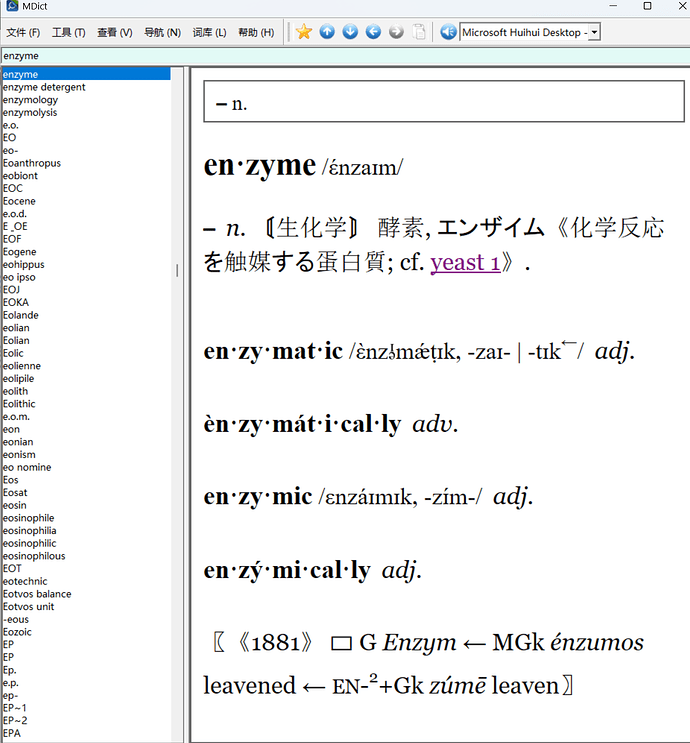The width and height of the screenshot is (690, 743).
Task: Select the lowercase eolian entry
Action: 16,328
